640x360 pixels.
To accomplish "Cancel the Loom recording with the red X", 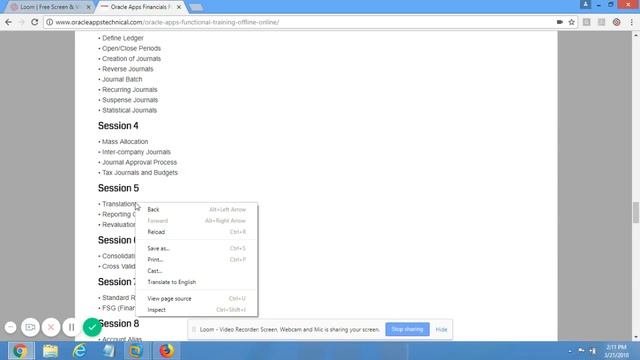I will point(51,327).
